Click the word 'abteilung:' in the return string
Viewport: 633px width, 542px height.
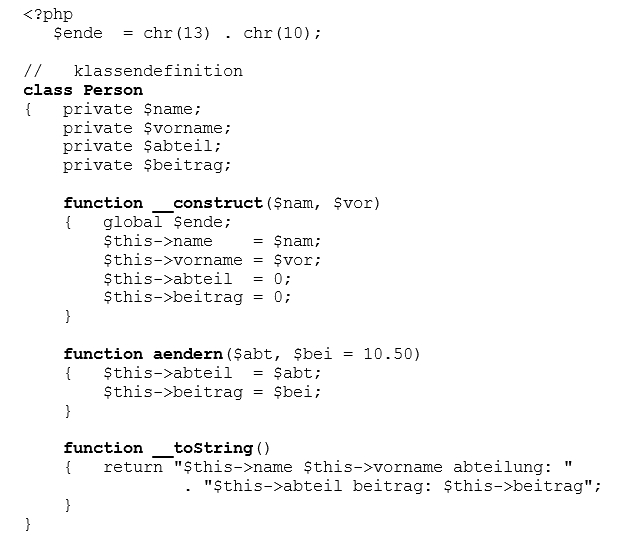(x=502, y=467)
